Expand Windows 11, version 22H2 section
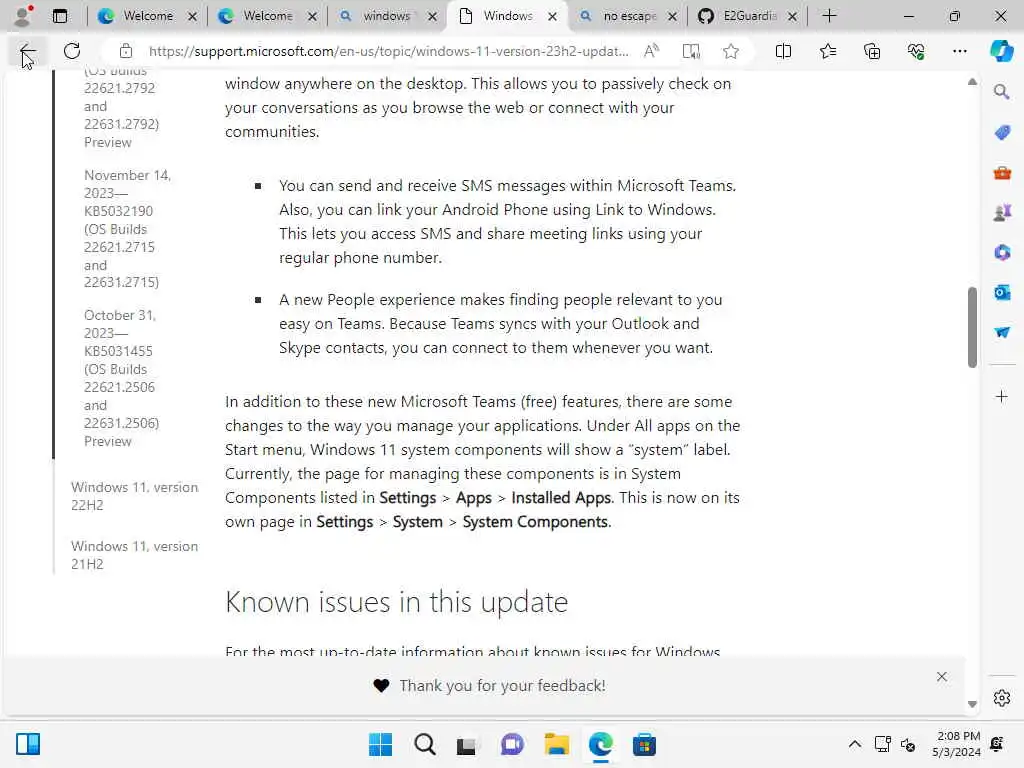Screen dimensions: 1024x768 (x=135, y=496)
